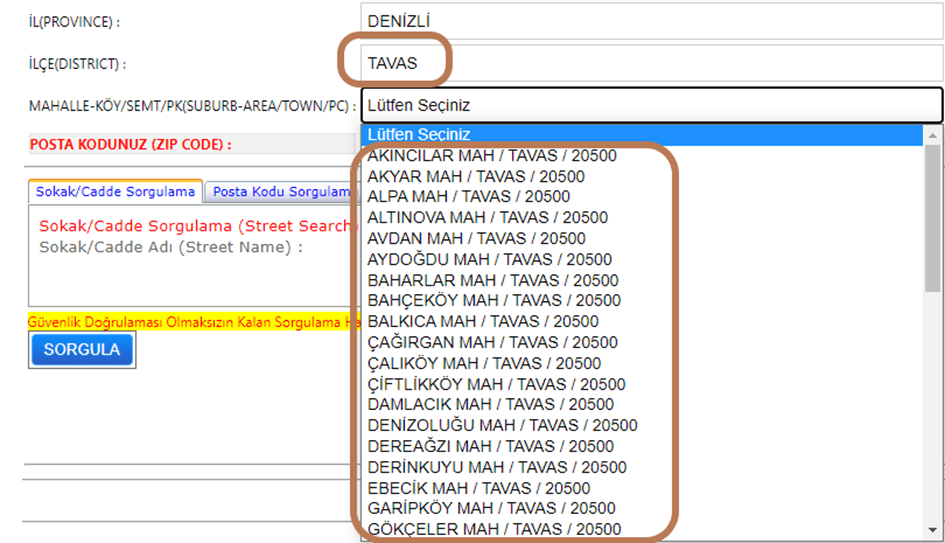Viewport: 945px width, 543px height.
Task: Choose DAMLACIK MAH option
Action: pyautogui.click(x=490, y=404)
